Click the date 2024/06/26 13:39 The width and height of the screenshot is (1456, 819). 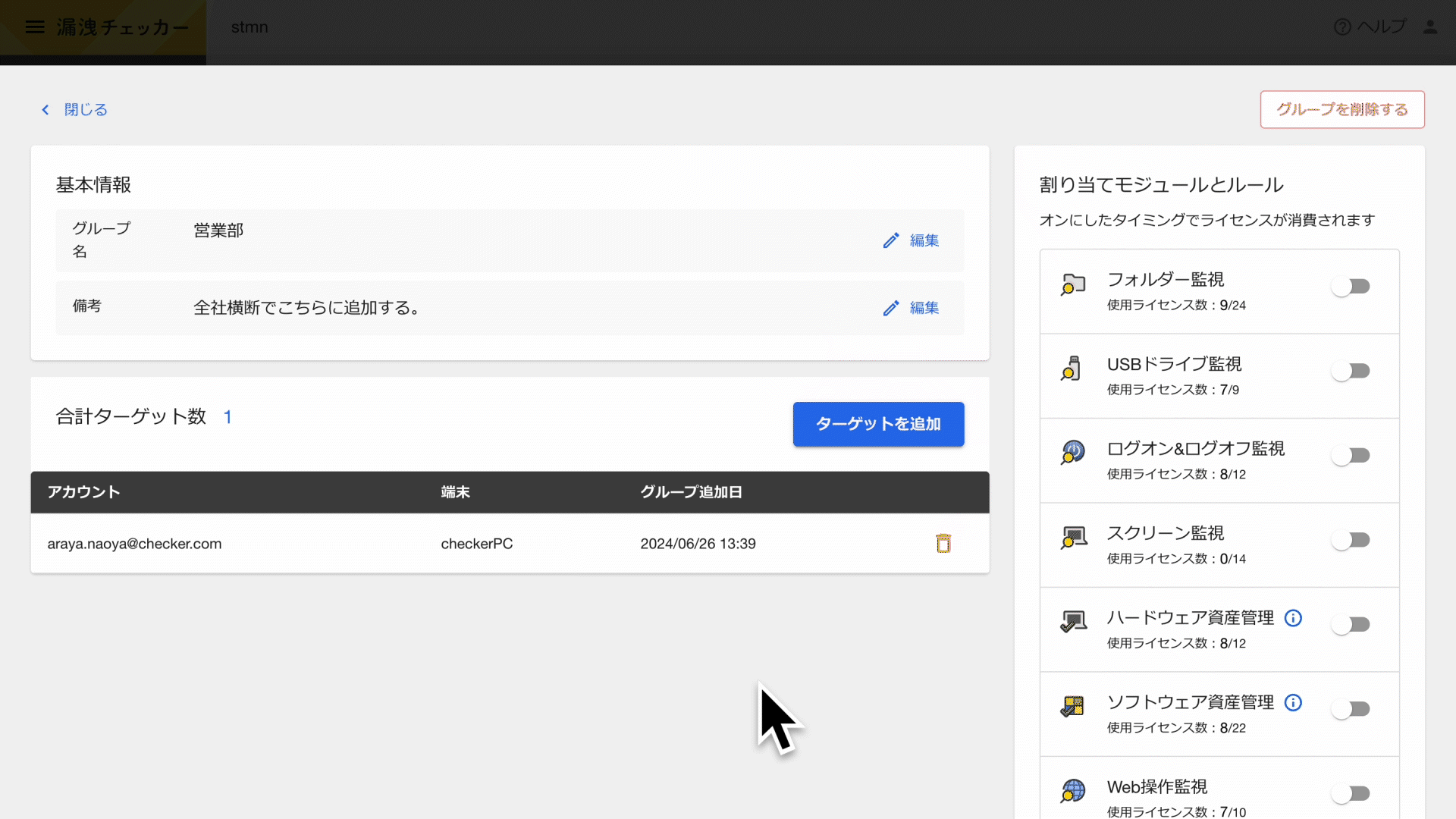698,544
